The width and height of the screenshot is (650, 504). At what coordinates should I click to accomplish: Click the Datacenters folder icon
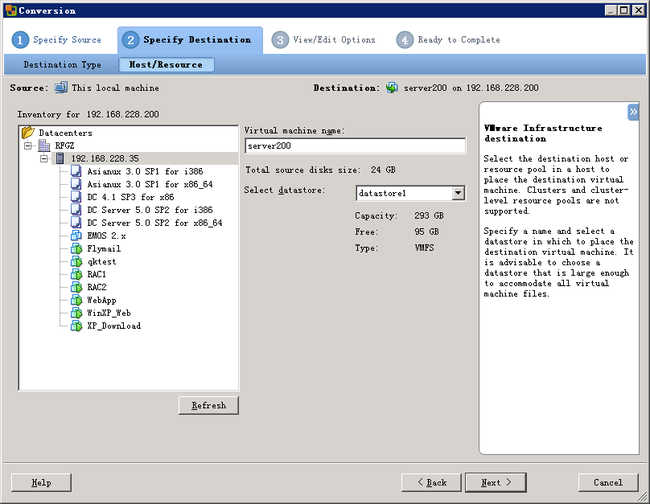pyautogui.click(x=28, y=133)
